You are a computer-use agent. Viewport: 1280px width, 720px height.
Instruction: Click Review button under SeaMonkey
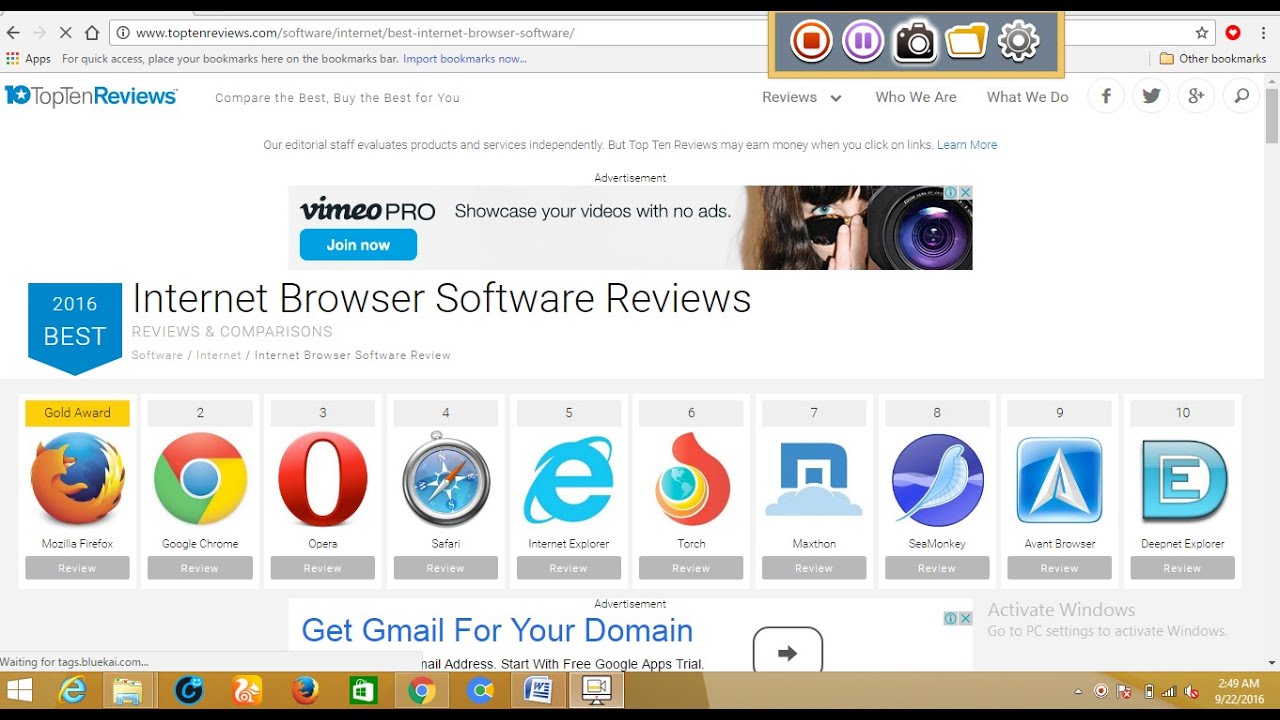coord(937,568)
